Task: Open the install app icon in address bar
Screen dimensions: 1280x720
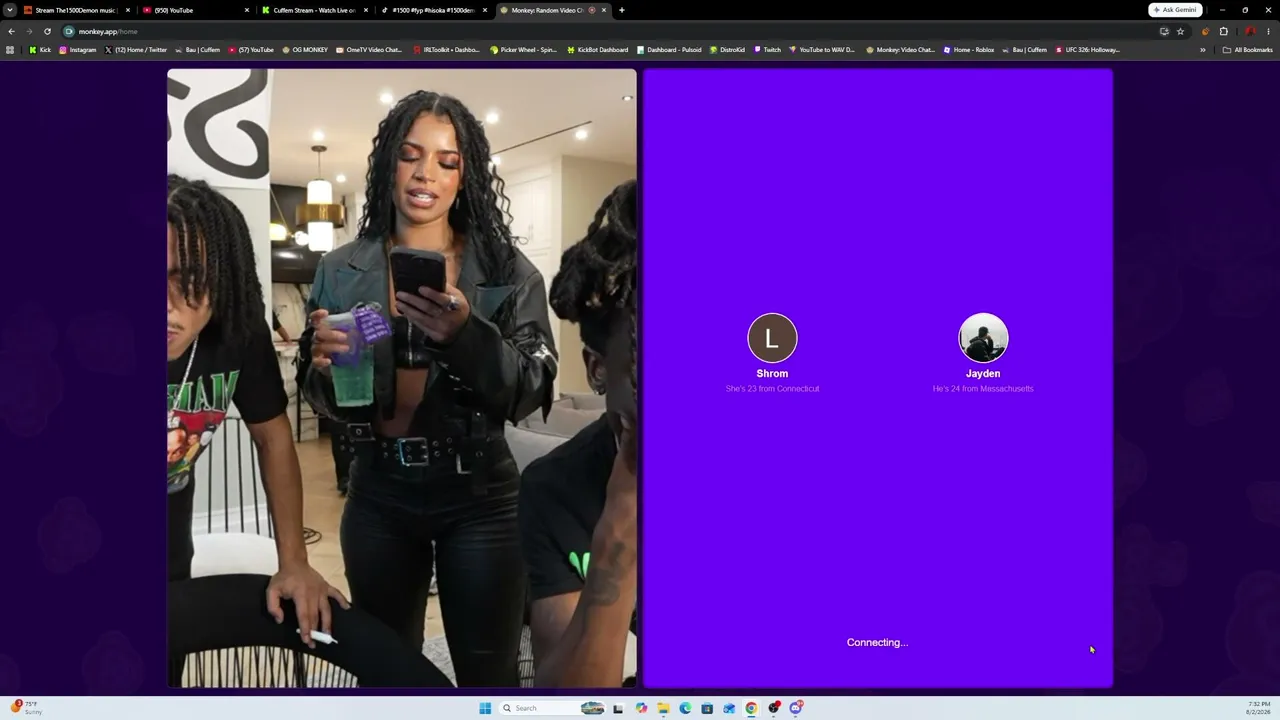Action: pyautogui.click(x=1164, y=31)
